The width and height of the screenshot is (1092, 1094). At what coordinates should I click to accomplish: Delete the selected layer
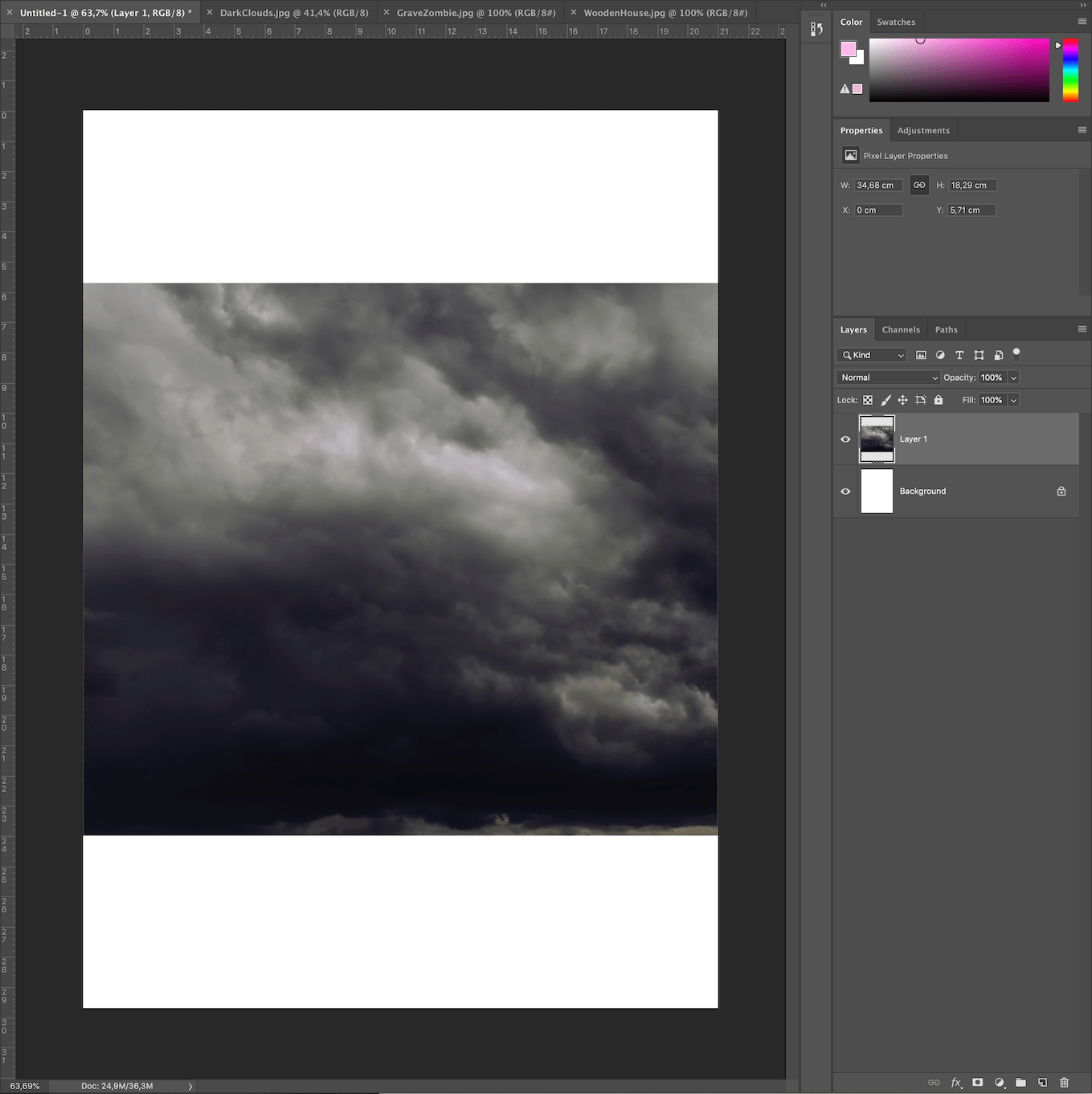[1064, 1082]
